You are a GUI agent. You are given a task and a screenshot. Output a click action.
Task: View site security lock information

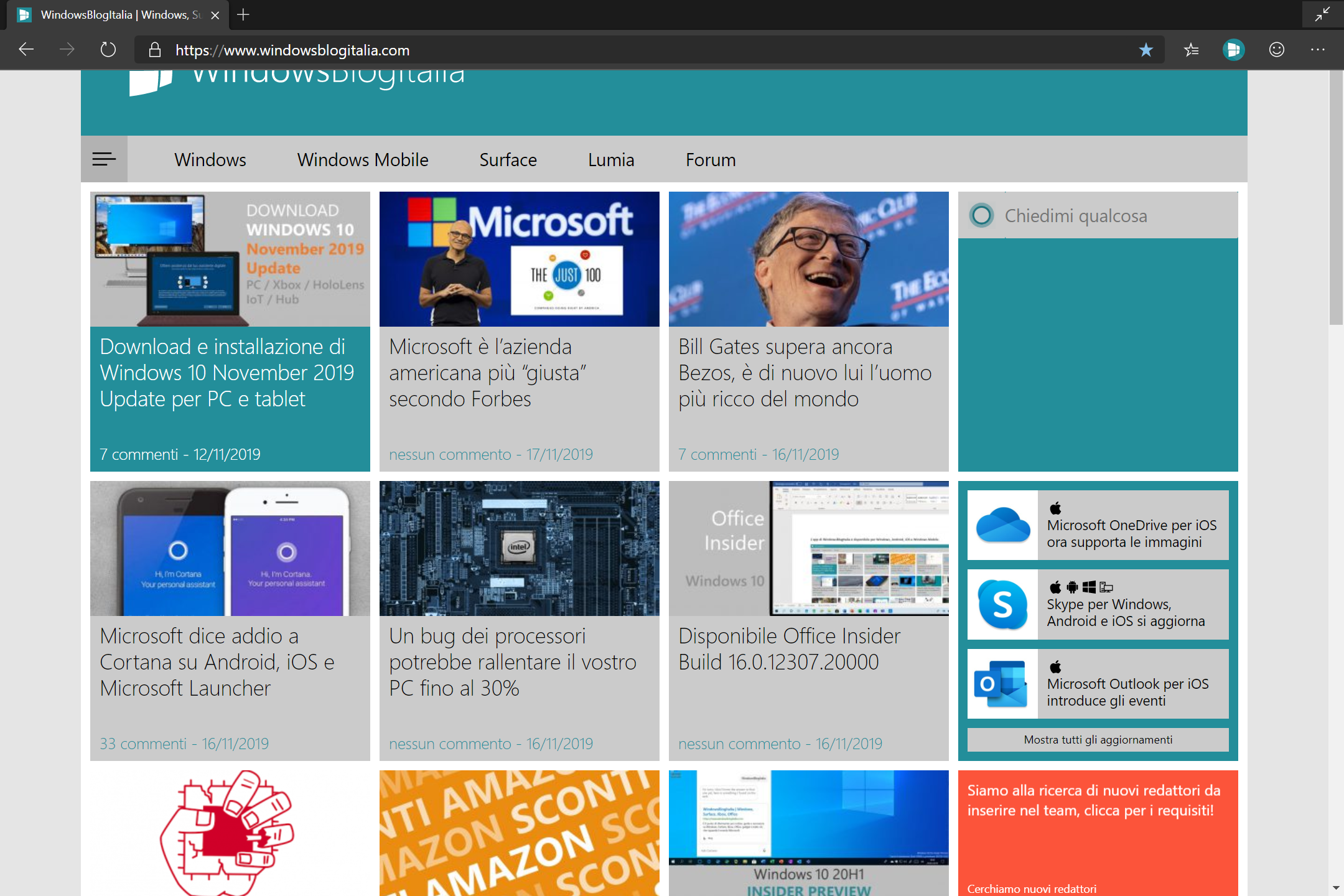point(155,50)
